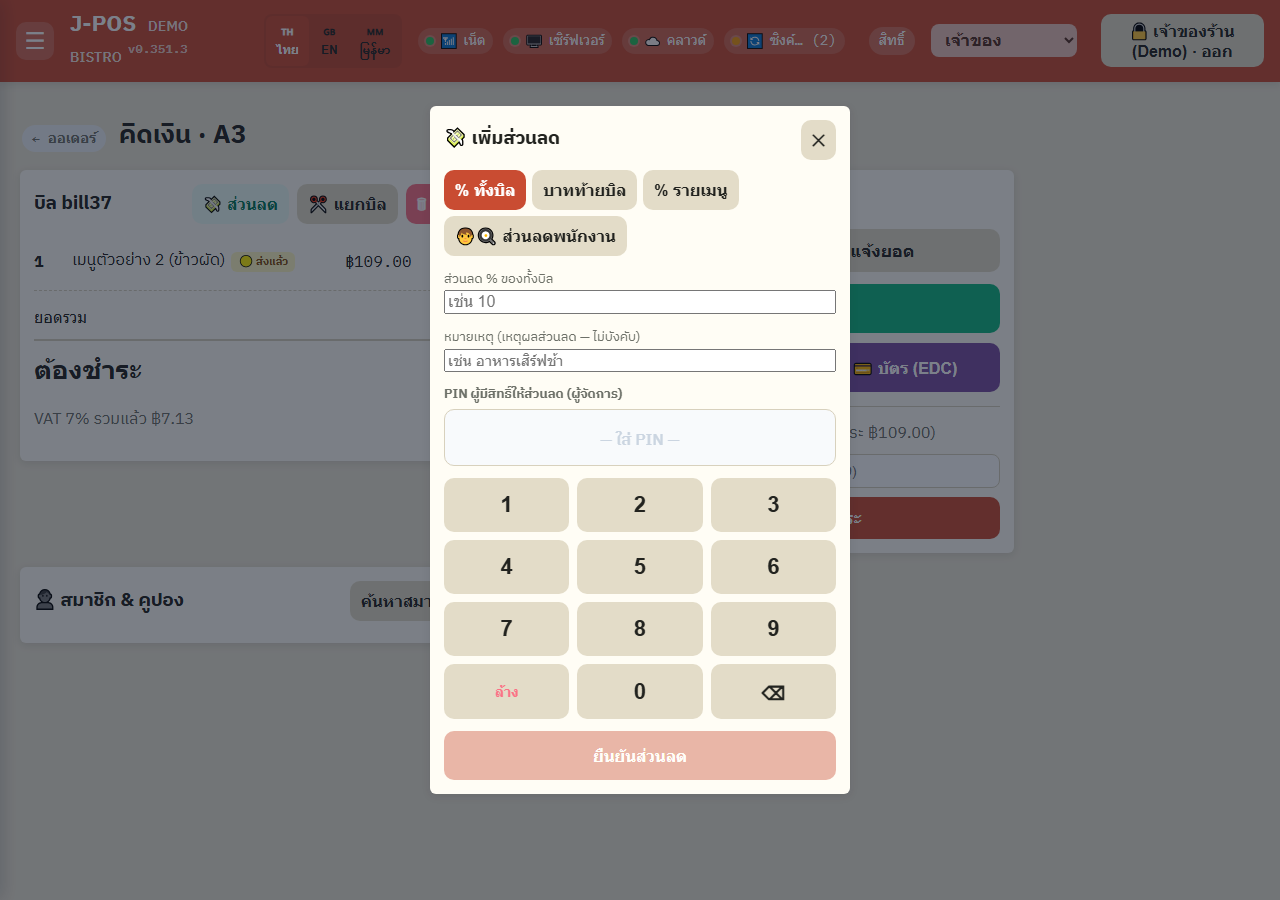Image resolution: width=1280 pixels, height=900 pixels.
Task: Tap digit 4 on the PIN pad
Action: (x=506, y=567)
